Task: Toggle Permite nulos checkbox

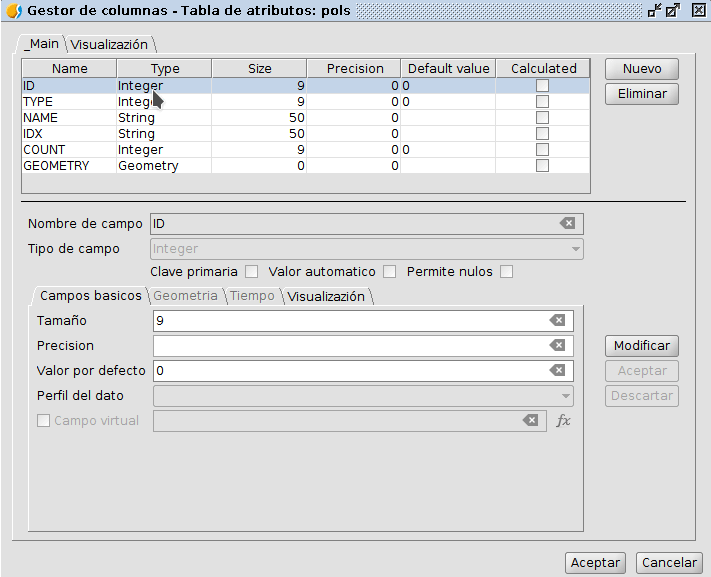Action: point(507,272)
